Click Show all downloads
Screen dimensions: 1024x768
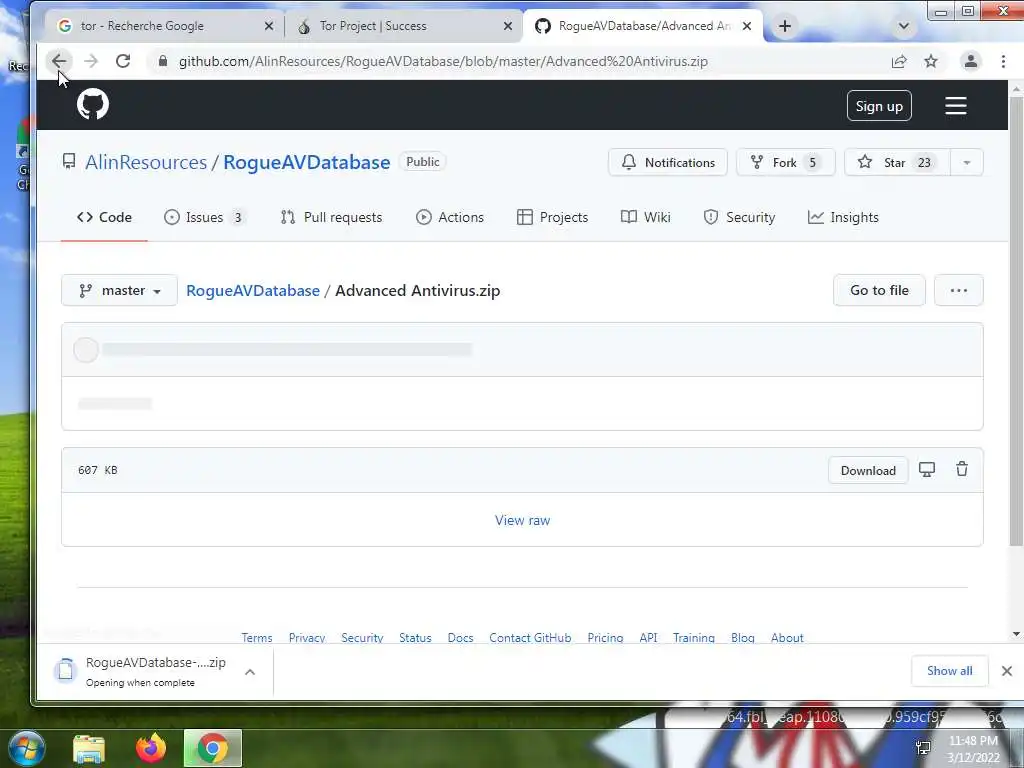click(x=950, y=671)
